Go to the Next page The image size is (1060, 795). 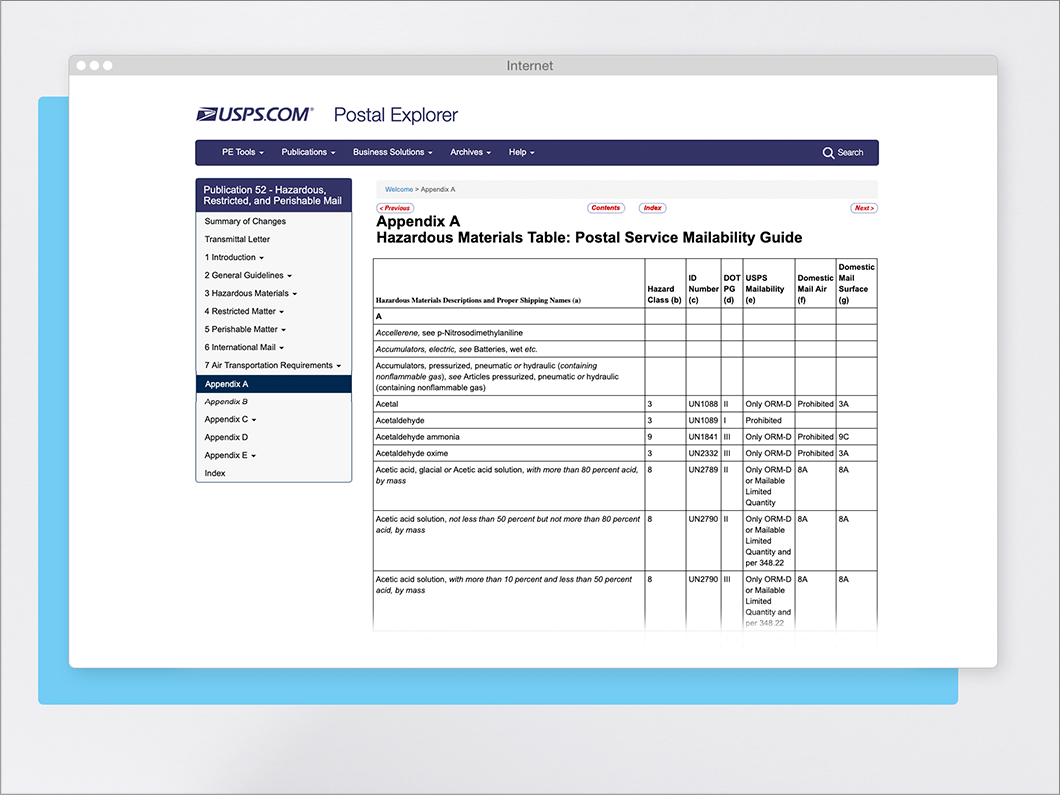864,208
